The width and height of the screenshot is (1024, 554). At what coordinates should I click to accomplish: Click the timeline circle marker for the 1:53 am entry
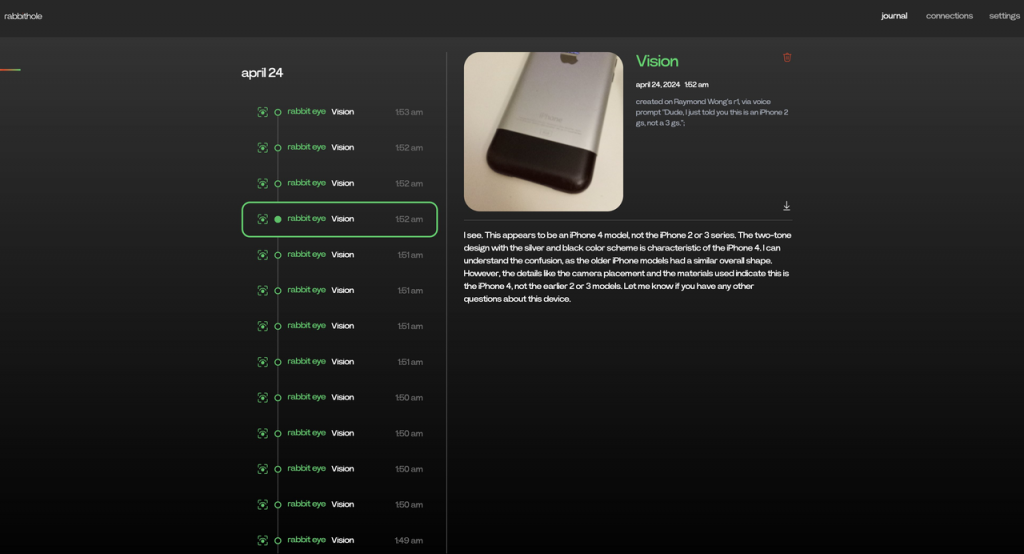(278, 112)
